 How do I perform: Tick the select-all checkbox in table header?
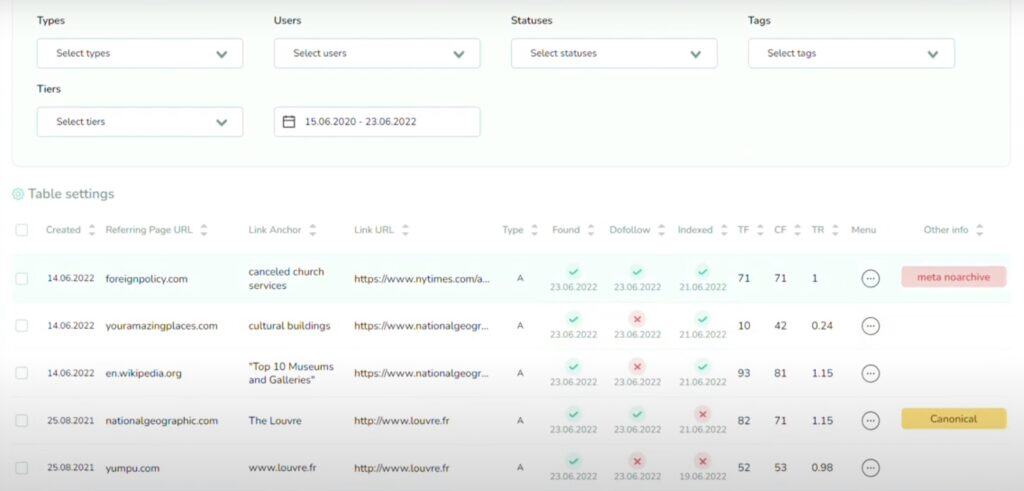point(22,230)
